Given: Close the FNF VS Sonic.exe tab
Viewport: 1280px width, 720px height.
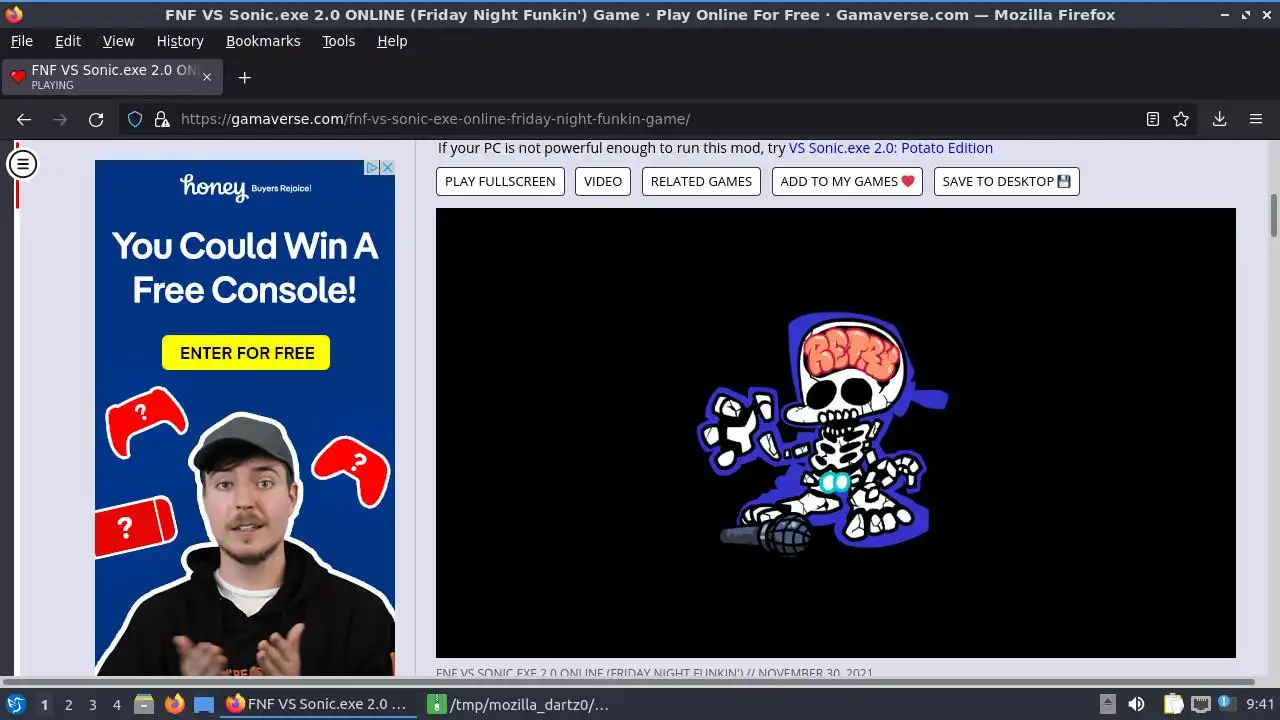Looking at the screenshot, I should click(x=207, y=77).
